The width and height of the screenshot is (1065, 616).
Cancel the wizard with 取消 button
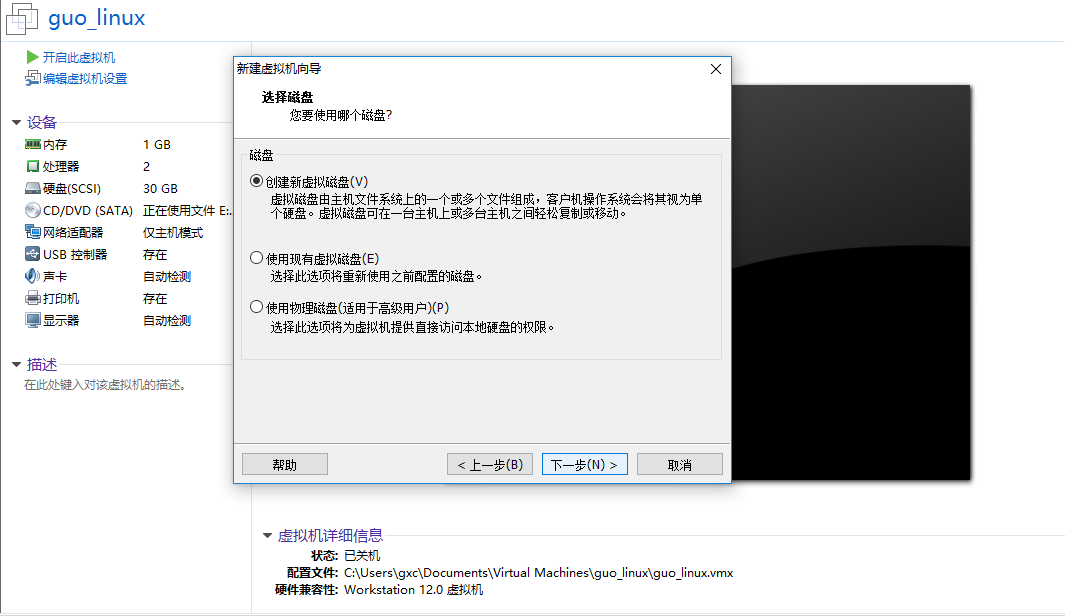point(679,465)
